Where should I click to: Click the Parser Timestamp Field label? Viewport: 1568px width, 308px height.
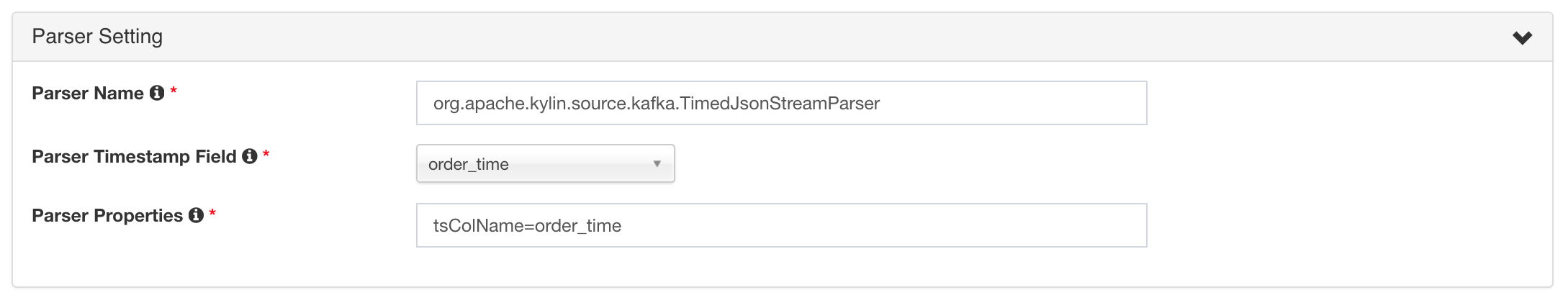click(x=134, y=156)
